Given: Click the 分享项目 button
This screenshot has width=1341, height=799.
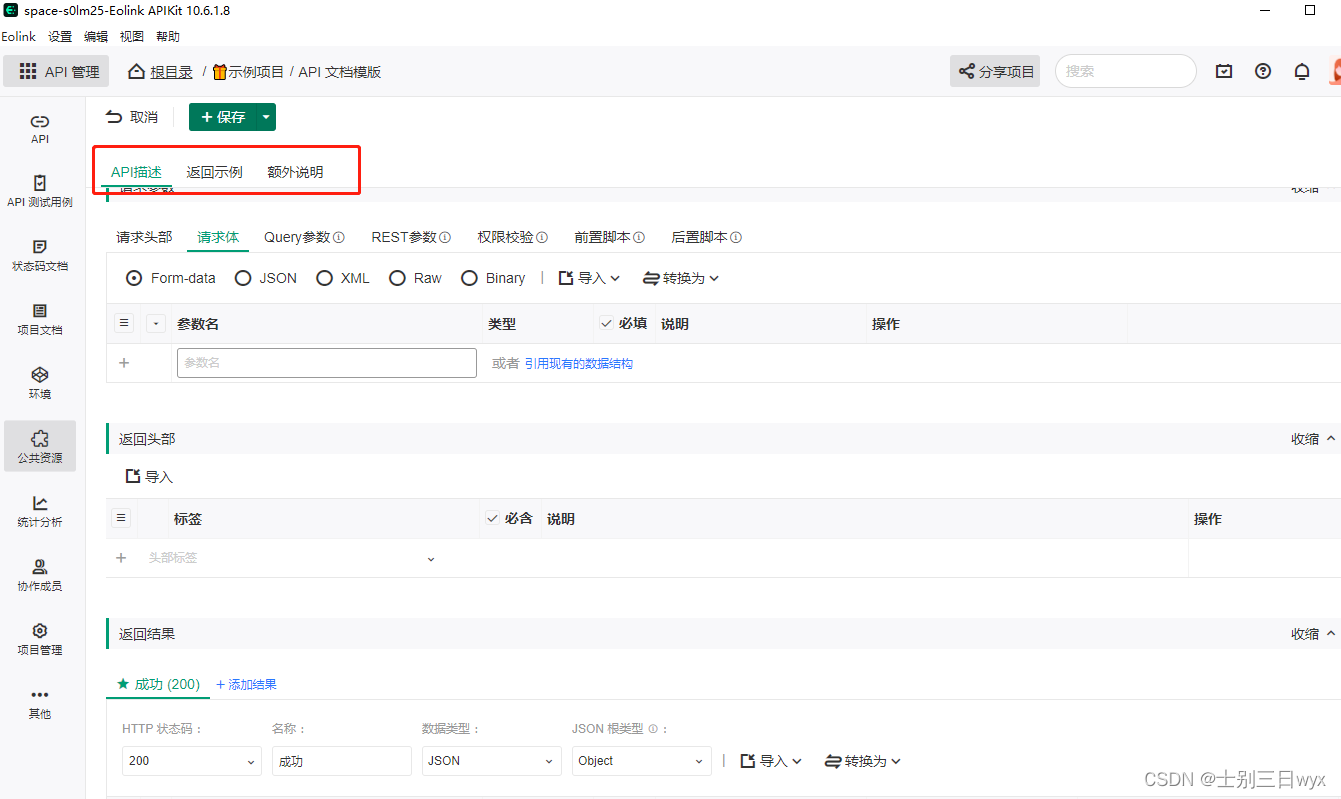Looking at the screenshot, I should [x=995, y=71].
